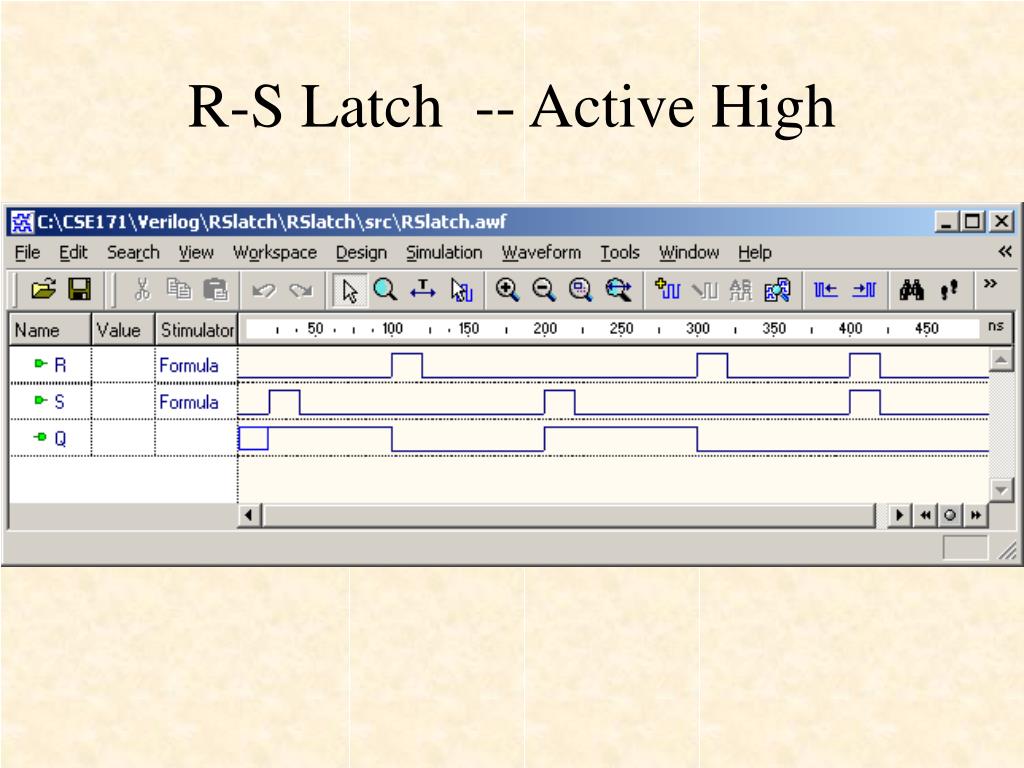
Task: Open the Waveform menu
Action: [541, 252]
